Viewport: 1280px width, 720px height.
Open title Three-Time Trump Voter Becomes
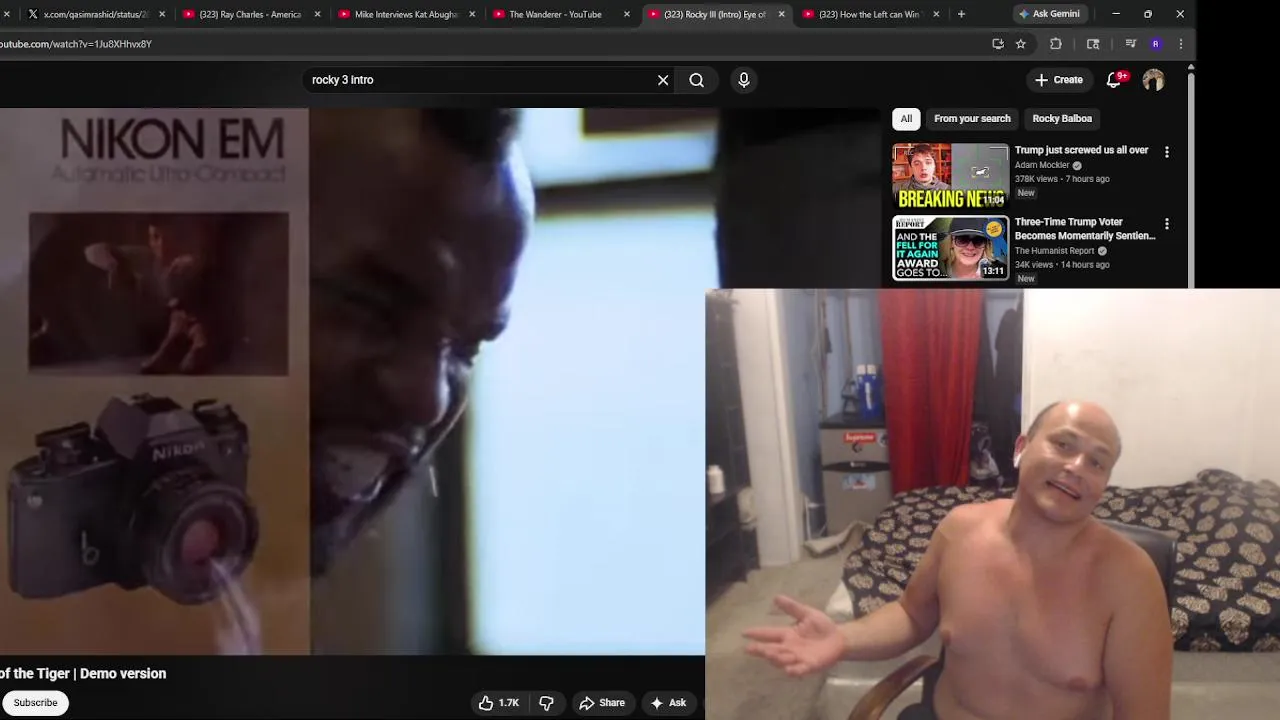tap(1084, 229)
